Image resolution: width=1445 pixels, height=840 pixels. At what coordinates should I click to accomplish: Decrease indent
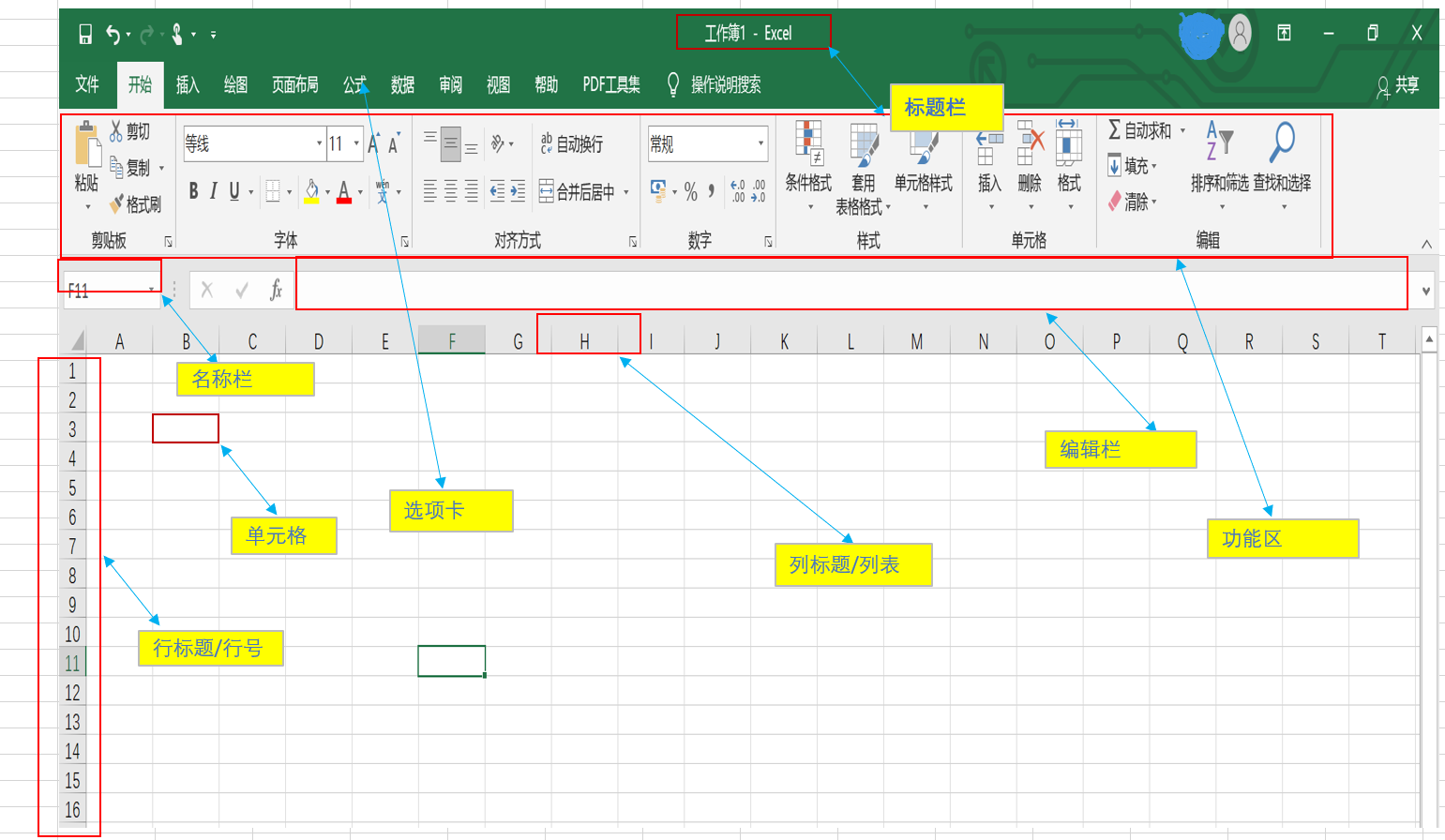click(497, 191)
